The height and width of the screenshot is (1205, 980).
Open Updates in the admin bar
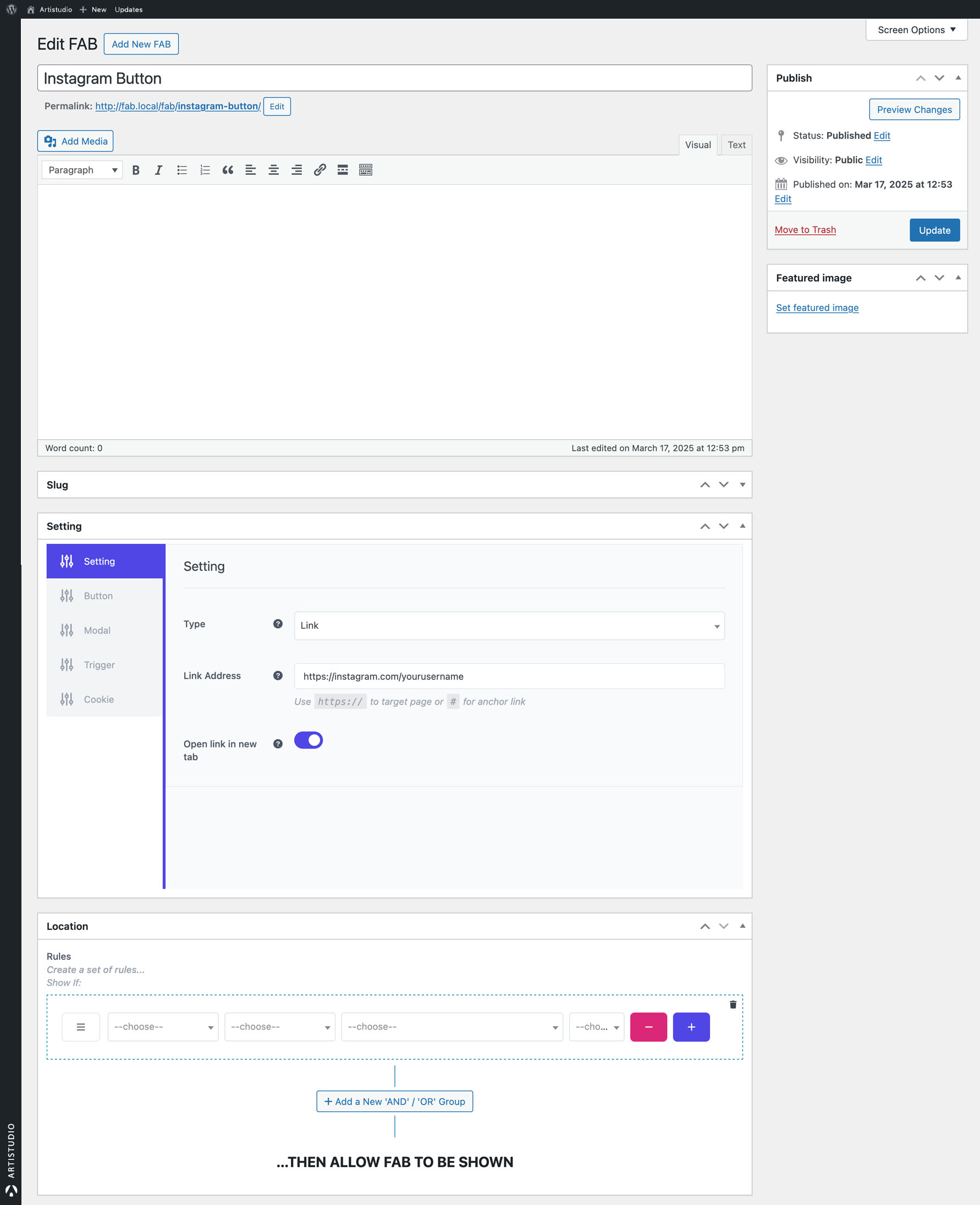tap(129, 9)
